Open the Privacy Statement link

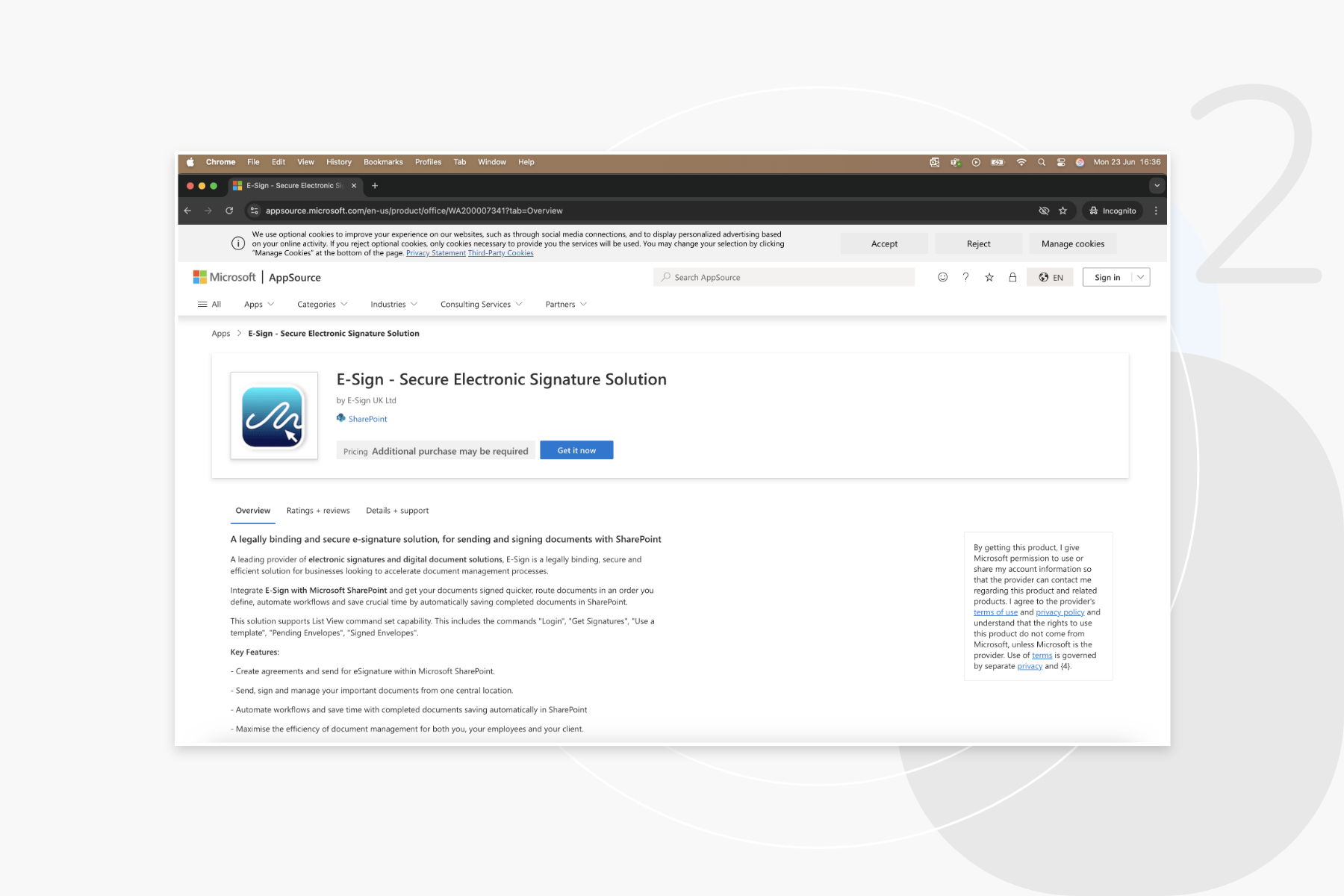[x=436, y=253]
